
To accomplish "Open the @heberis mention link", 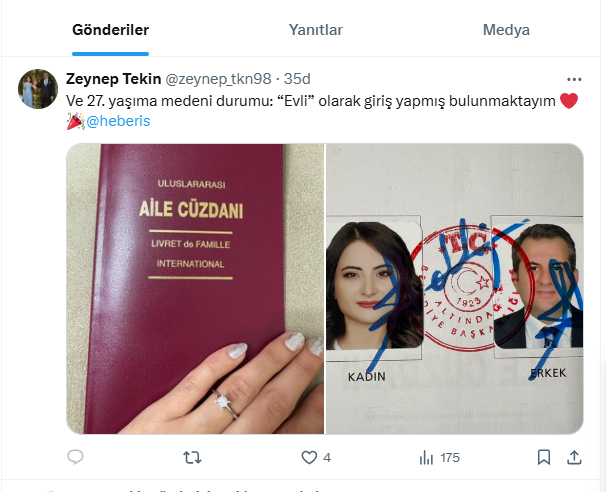I will (118, 121).
